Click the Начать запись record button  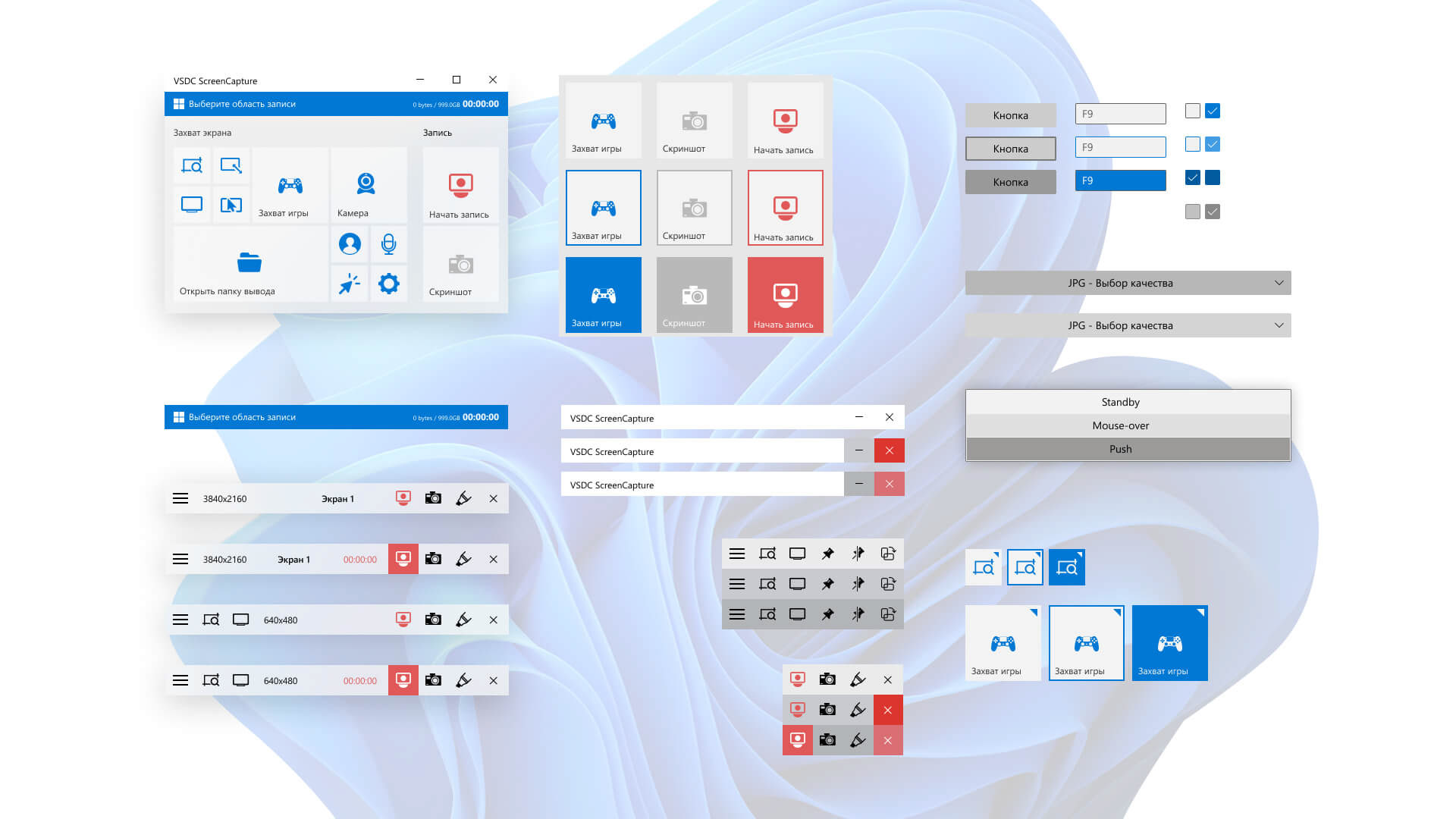tap(460, 184)
